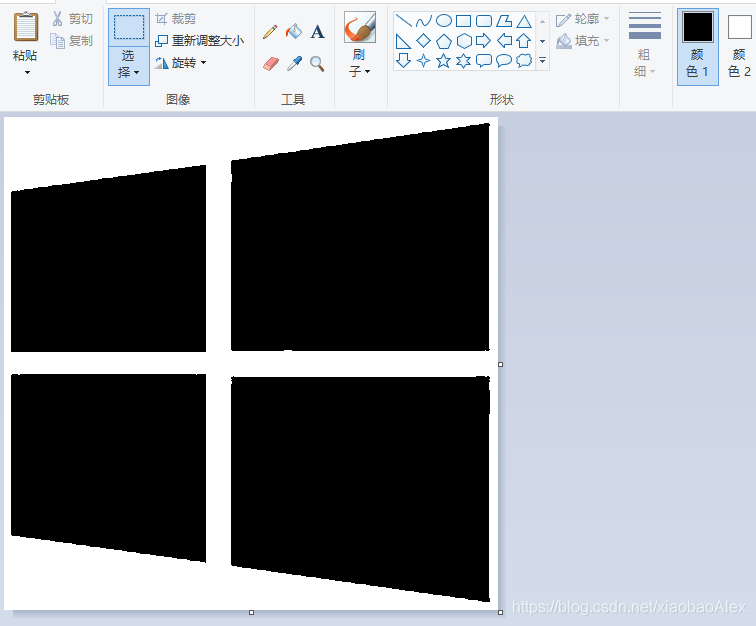Choose the Oval shape
This screenshot has width=756, height=626.
[x=444, y=21]
